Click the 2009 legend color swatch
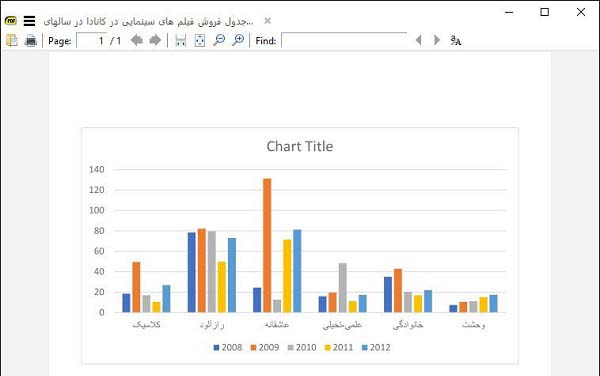Screen dimensions: 600x376 click(x=253, y=348)
